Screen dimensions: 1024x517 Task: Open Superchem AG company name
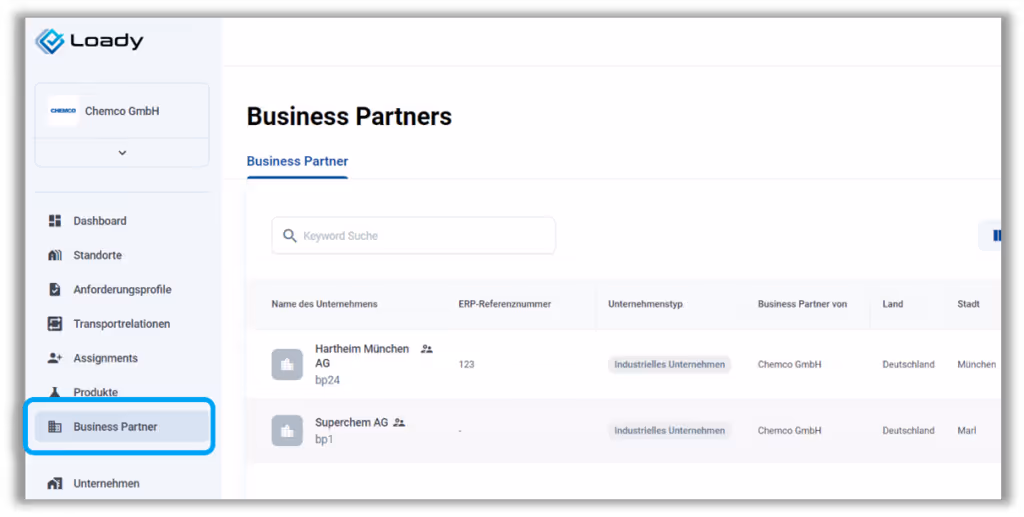(x=351, y=422)
